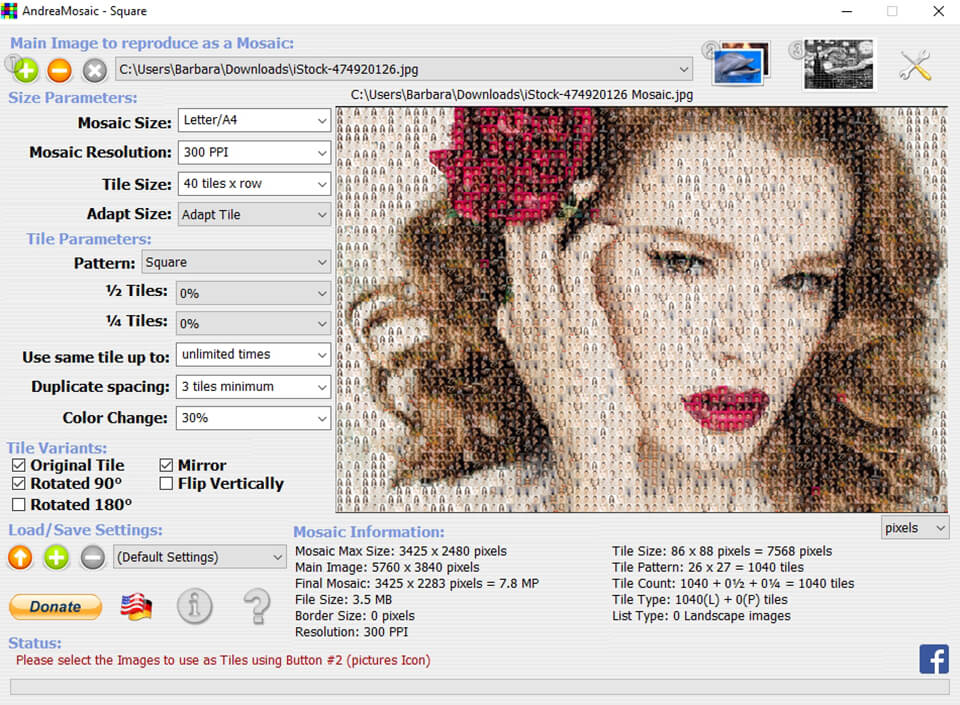960x705 pixels.
Task: Enable the Rotated 180° checkbox
Action: [19, 504]
